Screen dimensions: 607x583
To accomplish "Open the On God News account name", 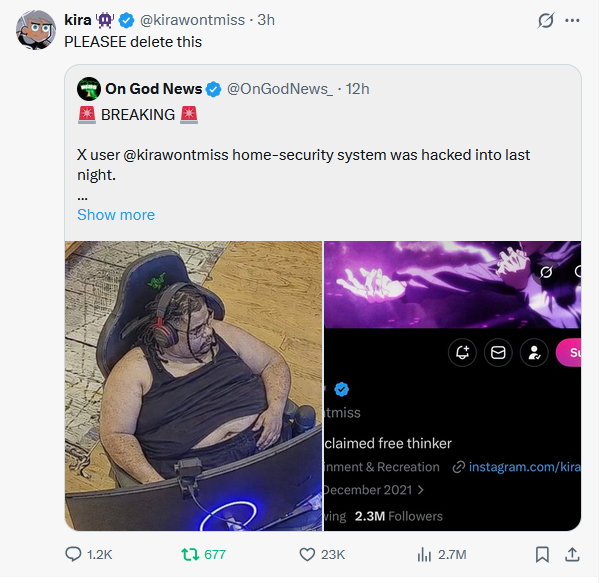I will [153, 89].
